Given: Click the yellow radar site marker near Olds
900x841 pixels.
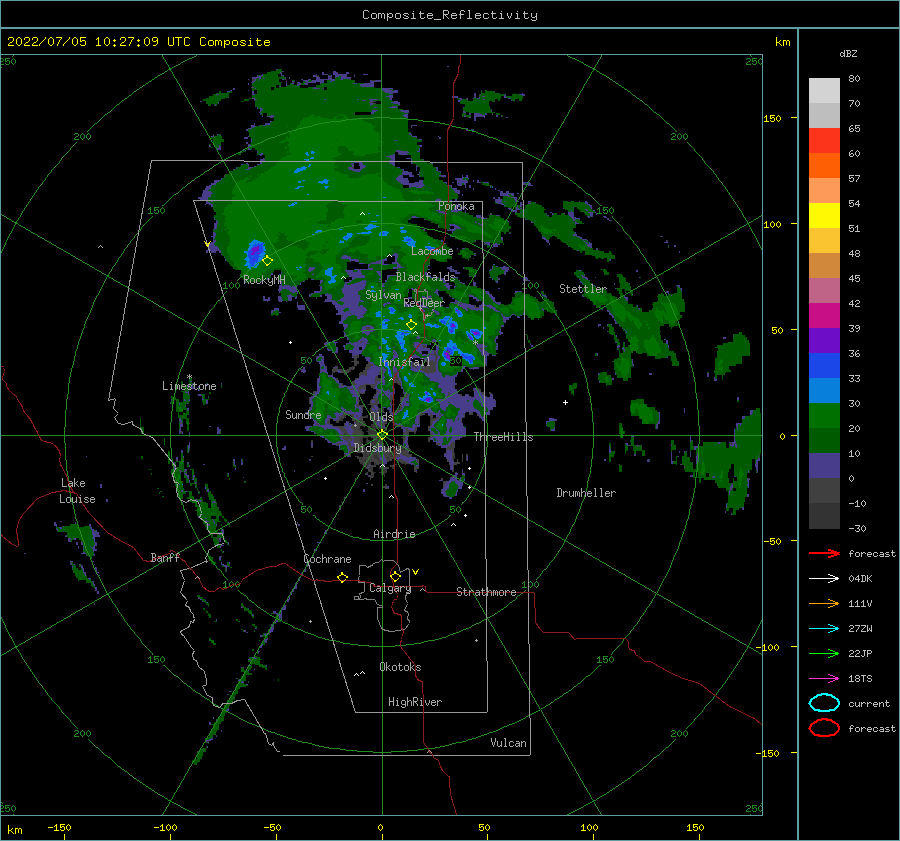Looking at the screenshot, I should [382, 435].
